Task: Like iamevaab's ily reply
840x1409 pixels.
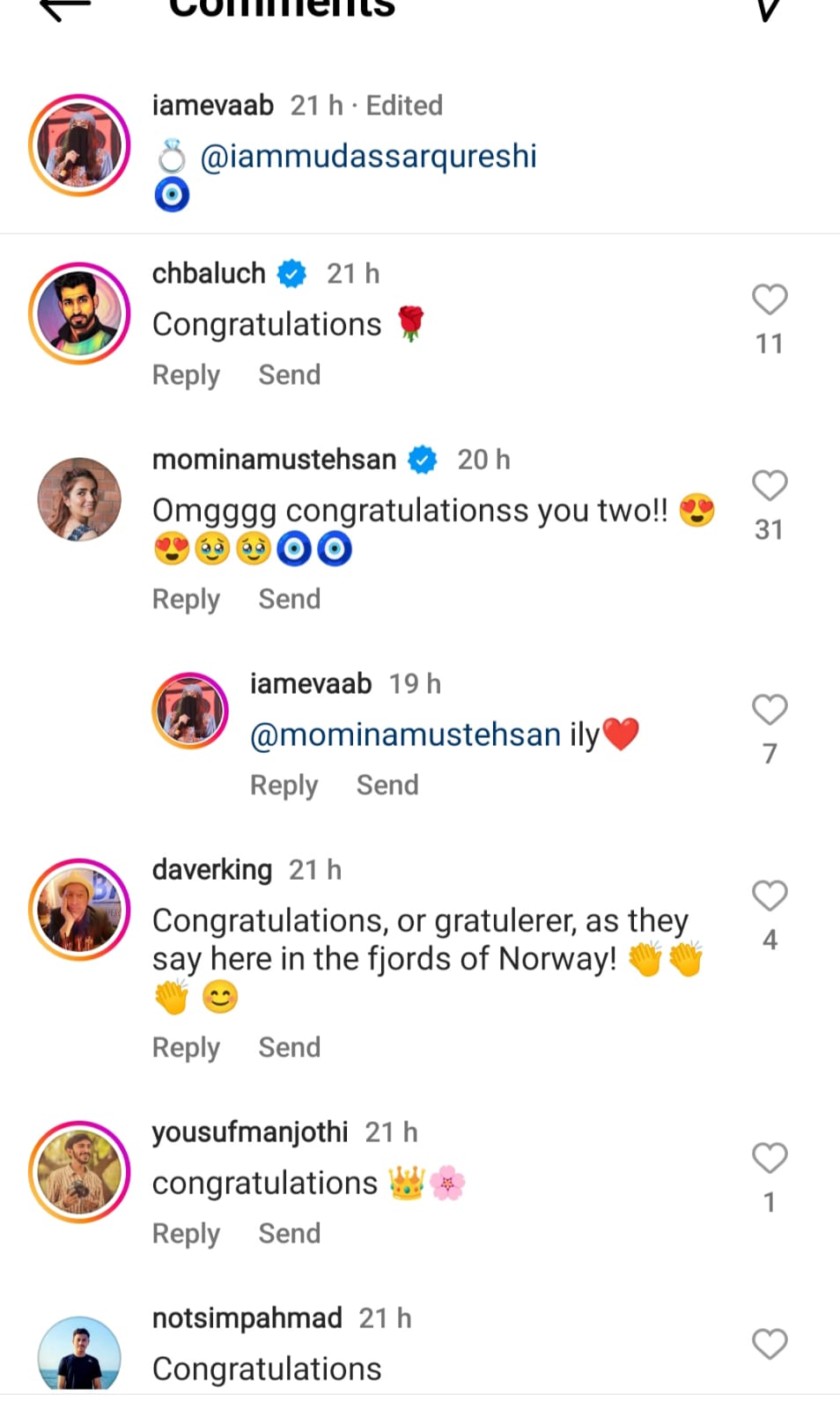Action: pyautogui.click(x=769, y=710)
